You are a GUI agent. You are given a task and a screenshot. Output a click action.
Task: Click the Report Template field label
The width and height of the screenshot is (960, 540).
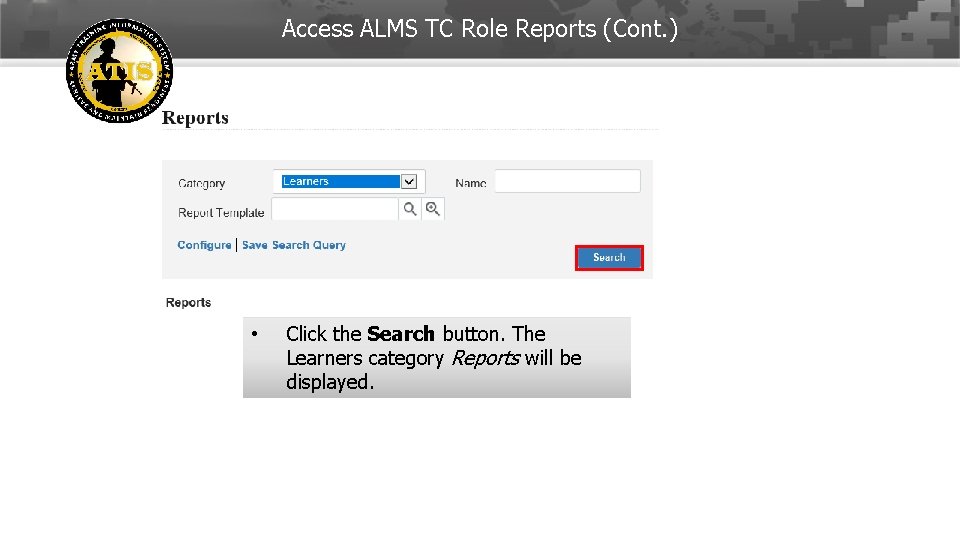(221, 212)
